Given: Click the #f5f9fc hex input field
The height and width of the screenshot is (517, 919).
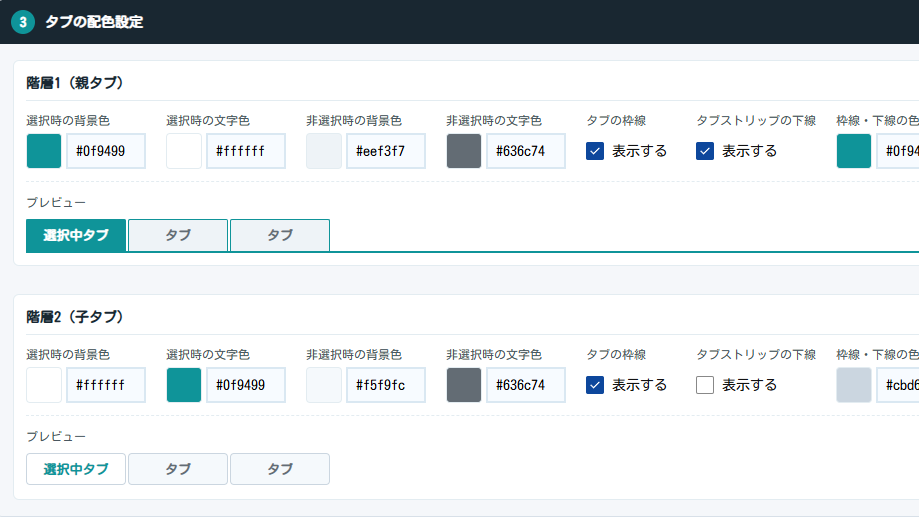Looking at the screenshot, I should point(386,385).
